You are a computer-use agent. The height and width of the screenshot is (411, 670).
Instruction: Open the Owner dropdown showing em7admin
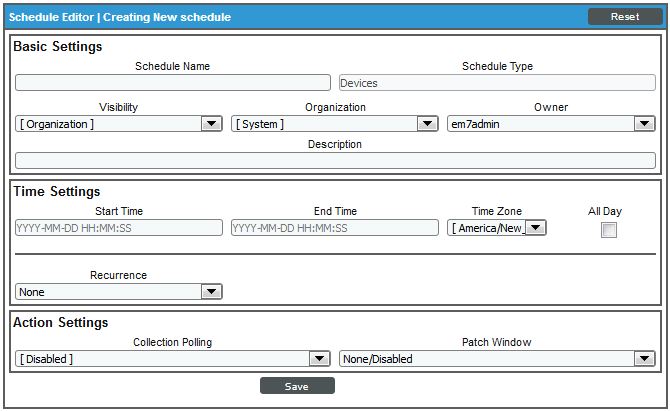[551, 124]
